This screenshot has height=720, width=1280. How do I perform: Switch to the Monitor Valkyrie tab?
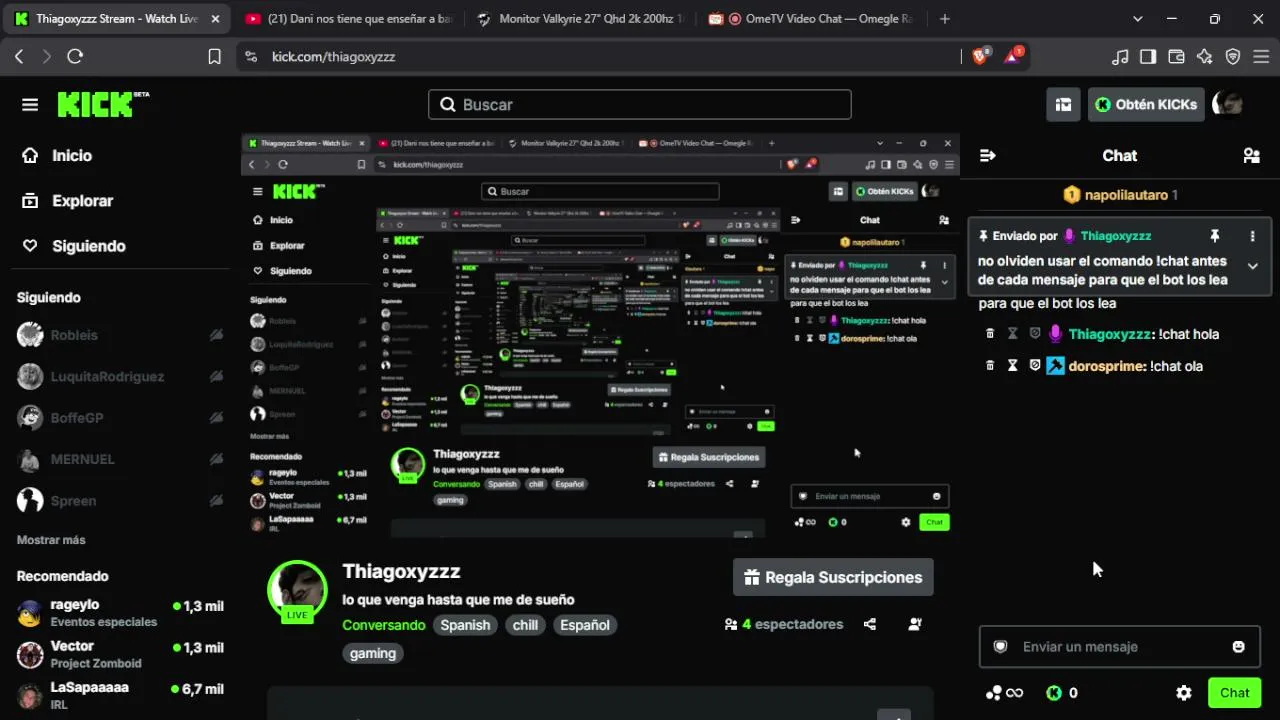(580, 19)
